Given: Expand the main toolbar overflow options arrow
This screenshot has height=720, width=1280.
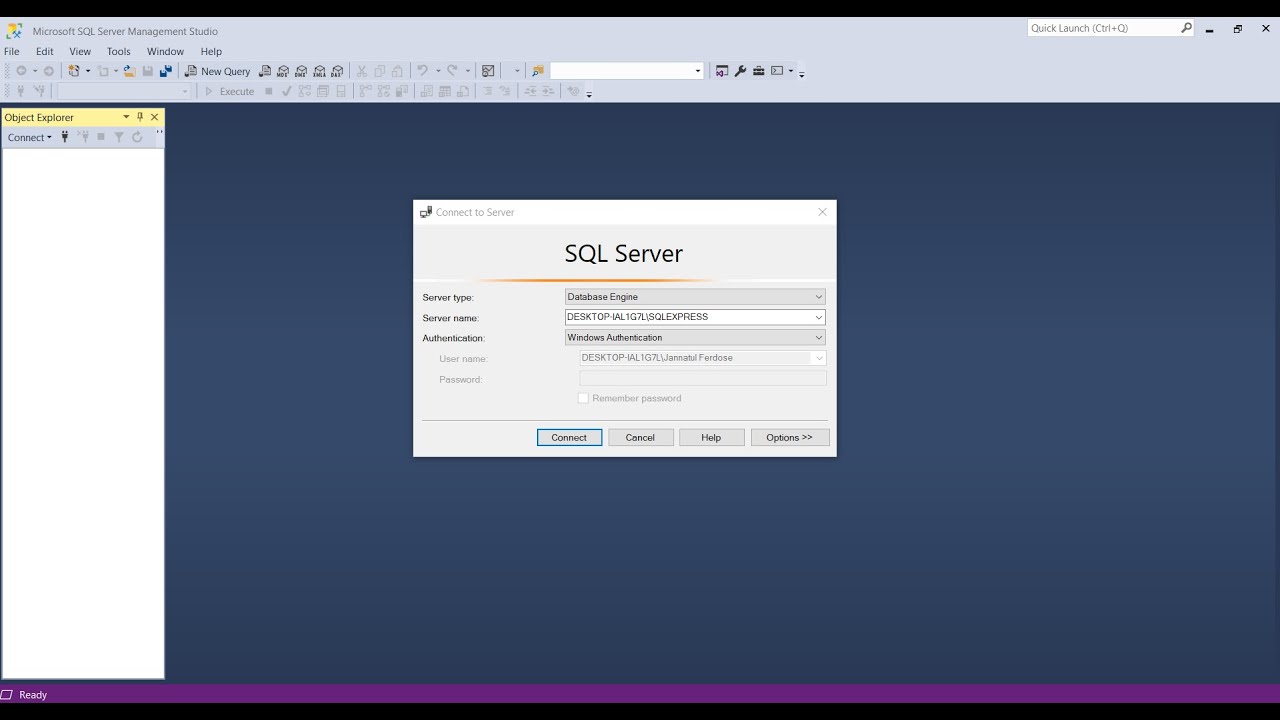Looking at the screenshot, I should coord(801,73).
